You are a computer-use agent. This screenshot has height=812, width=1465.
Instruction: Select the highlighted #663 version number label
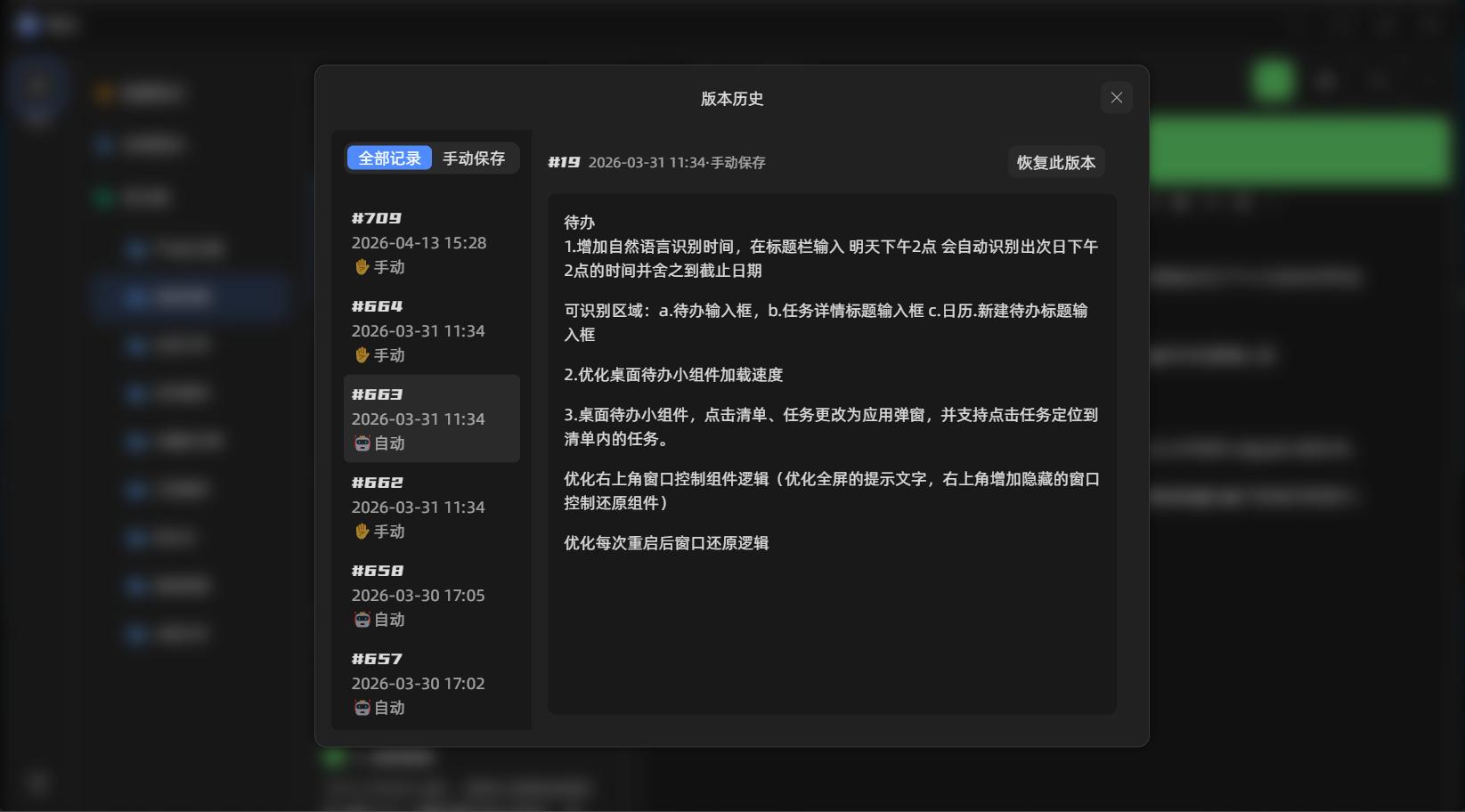[x=377, y=394]
